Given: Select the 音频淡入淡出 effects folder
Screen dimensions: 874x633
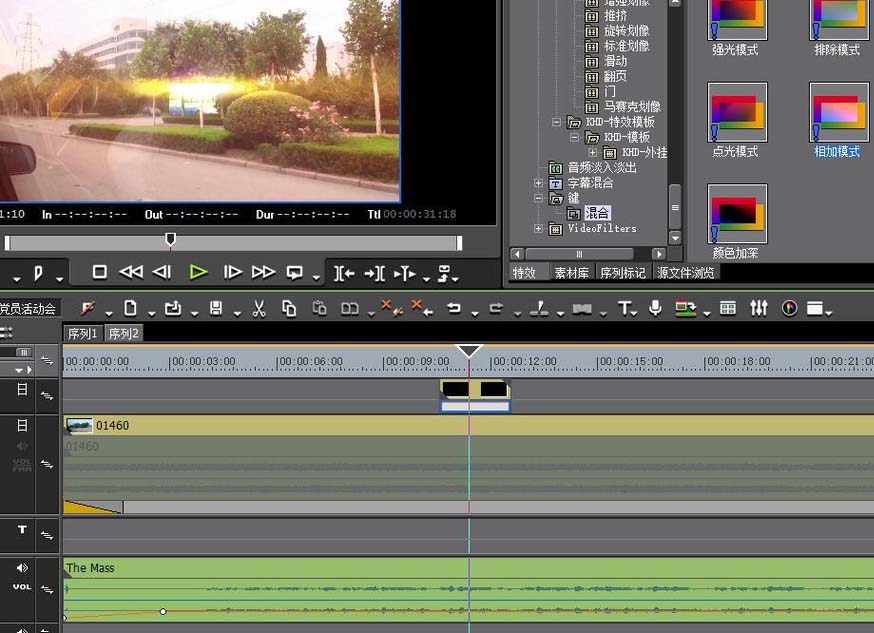Looking at the screenshot, I should (602, 168).
